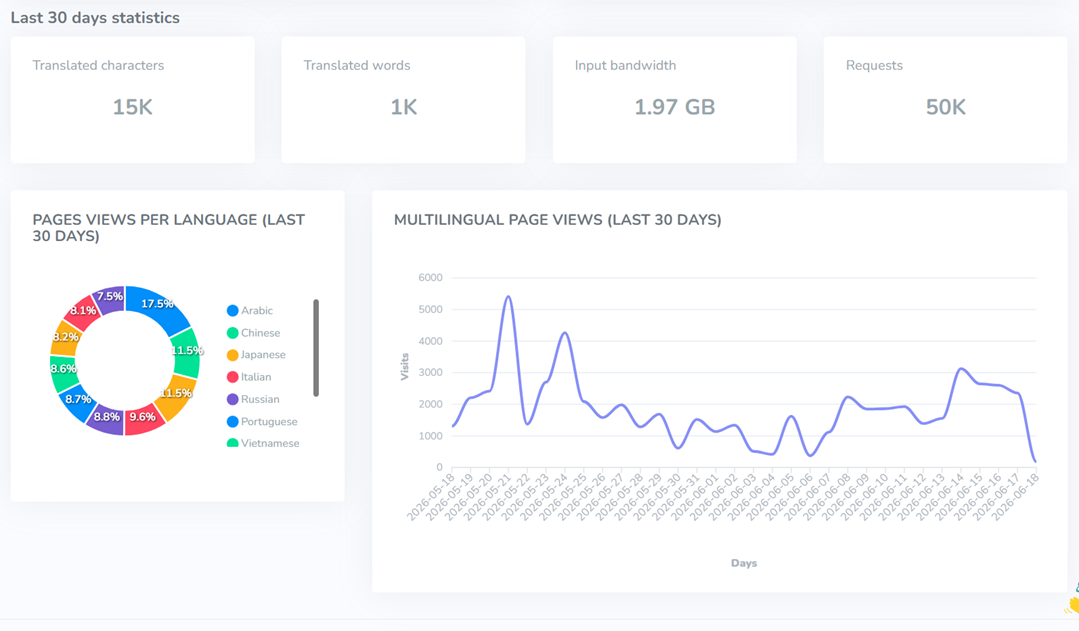Toggle the Portuguese legend entry
This screenshot has width=1079, height=631.
pos(262,422)
